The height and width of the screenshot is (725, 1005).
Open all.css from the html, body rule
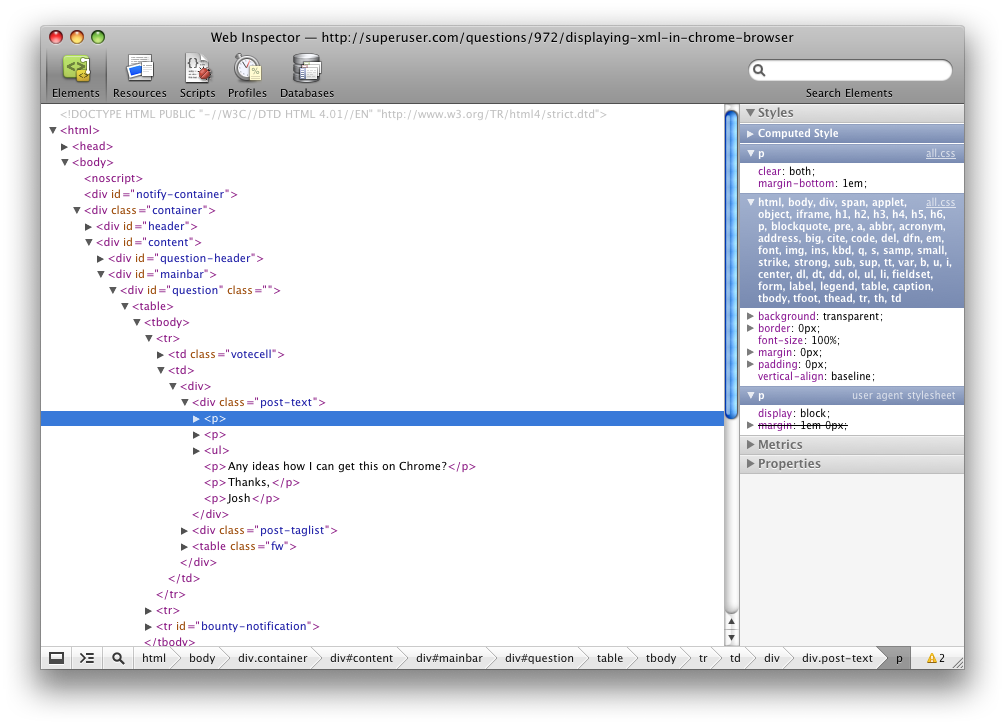tap(940, 201)
